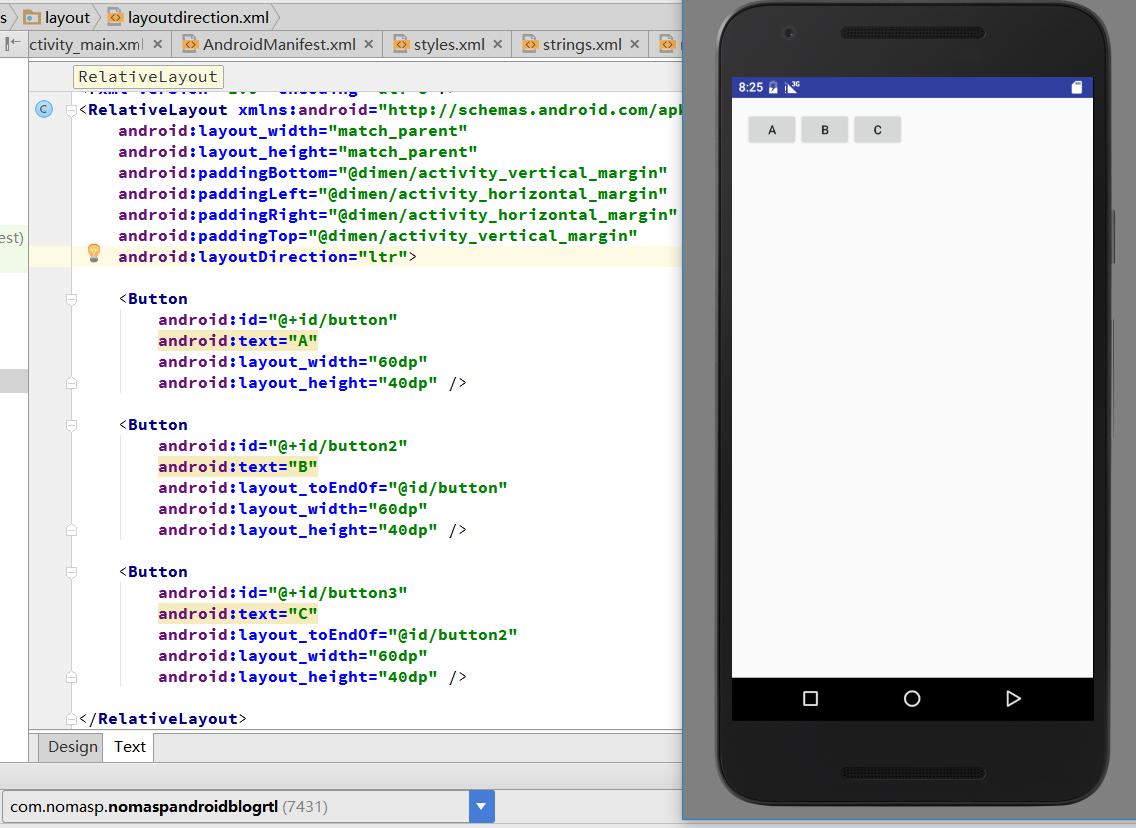The width and height of the screenshot is (1136, 828).
Task: Click the android:text="C" attribute
Action: pyautogui.click(x=238, y=614)
